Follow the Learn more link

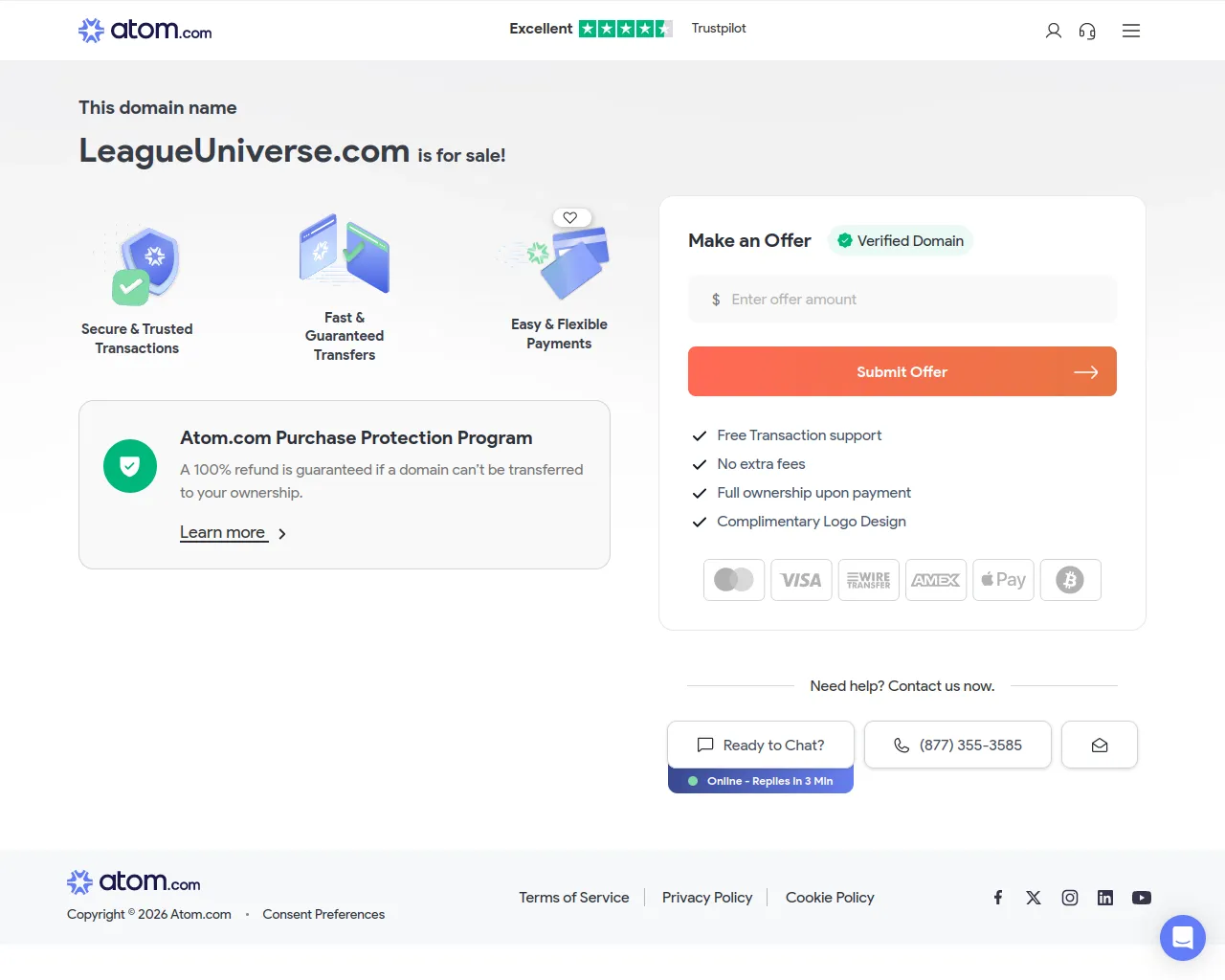coord(223,532)
